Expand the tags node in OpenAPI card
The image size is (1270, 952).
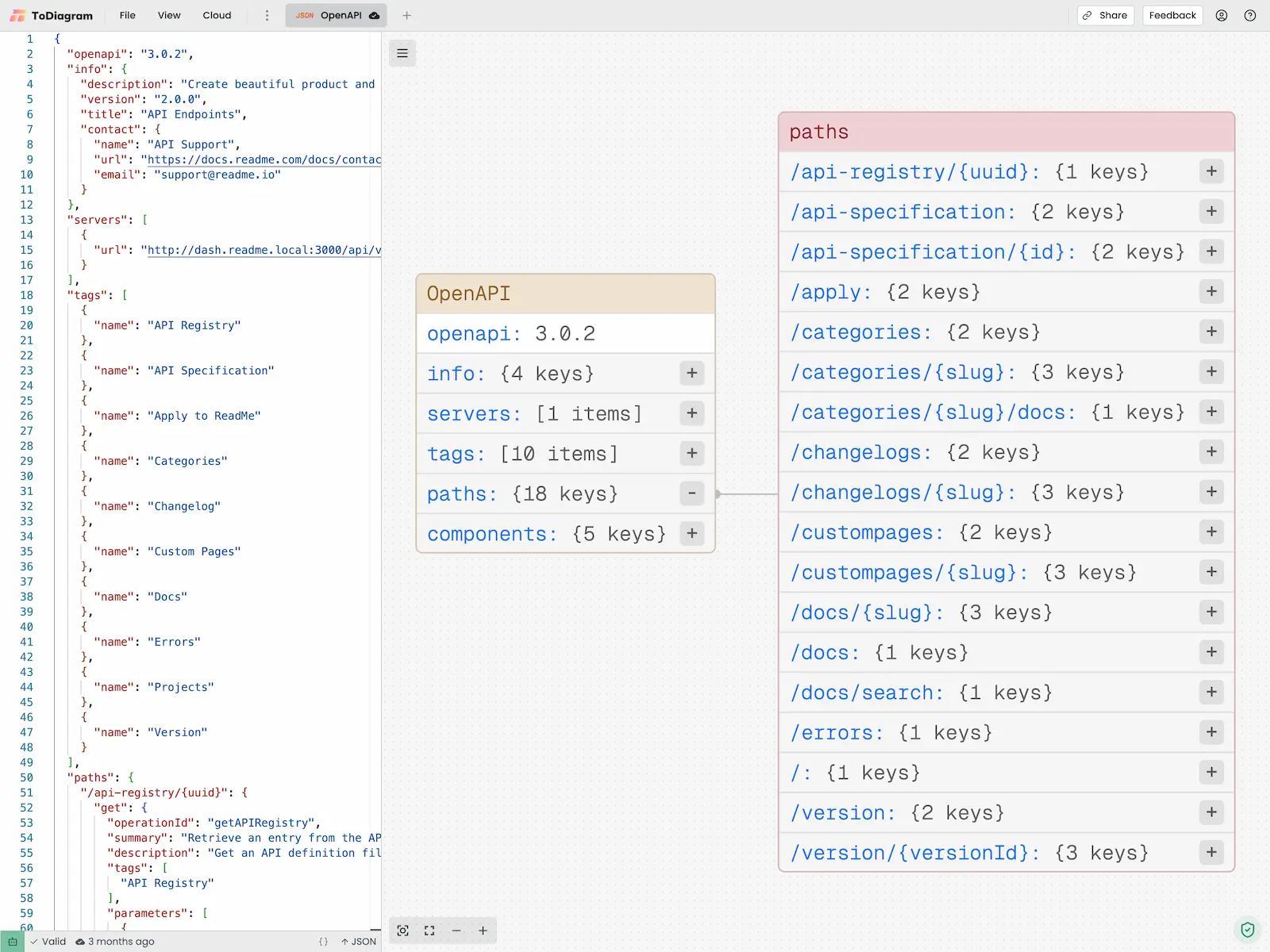click(x=692, y=453)
